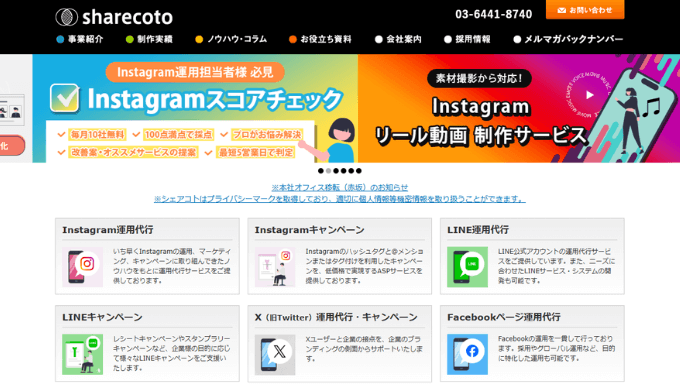Click the partially visible previous slide banner
Image resolution: width=680 pixels, height=390 pixels.
[x=16, y=108]
